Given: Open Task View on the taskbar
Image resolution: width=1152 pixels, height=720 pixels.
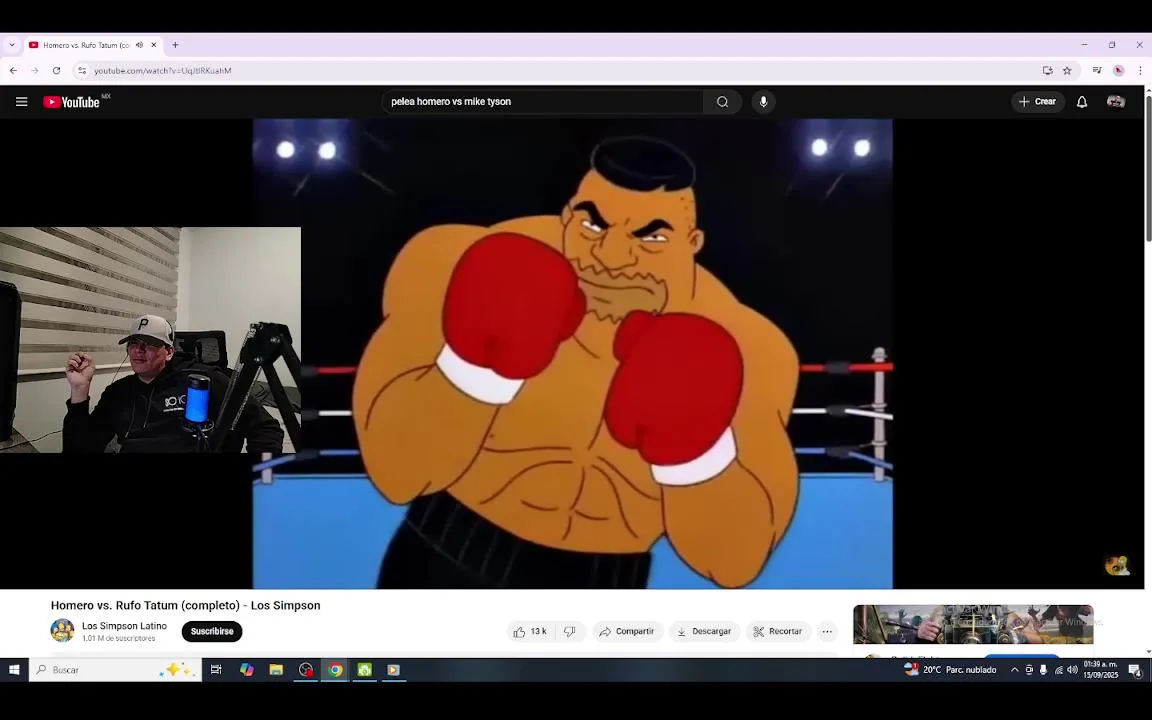Looking at the screenshot, I should click(x=216, y=670).
